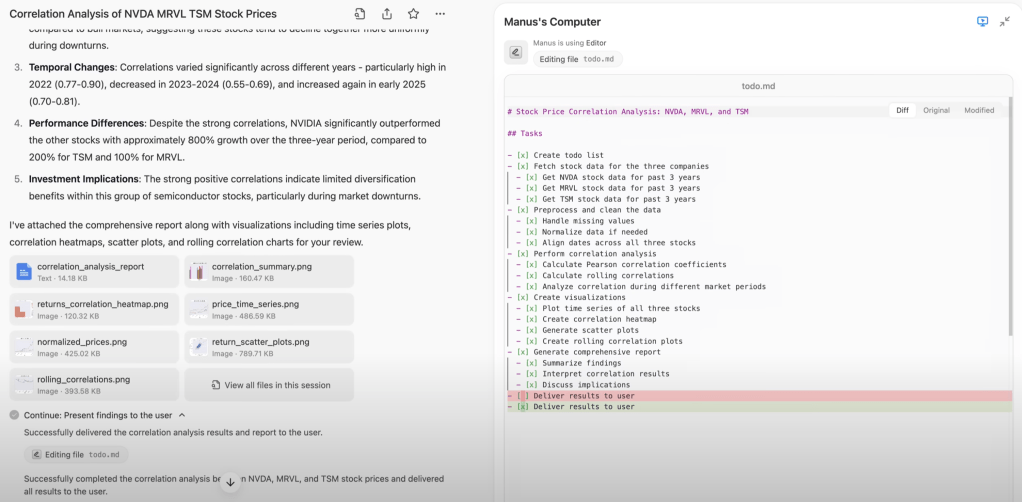Click the checkbox on 'Create correlation heatmap'

click(531, 319)
